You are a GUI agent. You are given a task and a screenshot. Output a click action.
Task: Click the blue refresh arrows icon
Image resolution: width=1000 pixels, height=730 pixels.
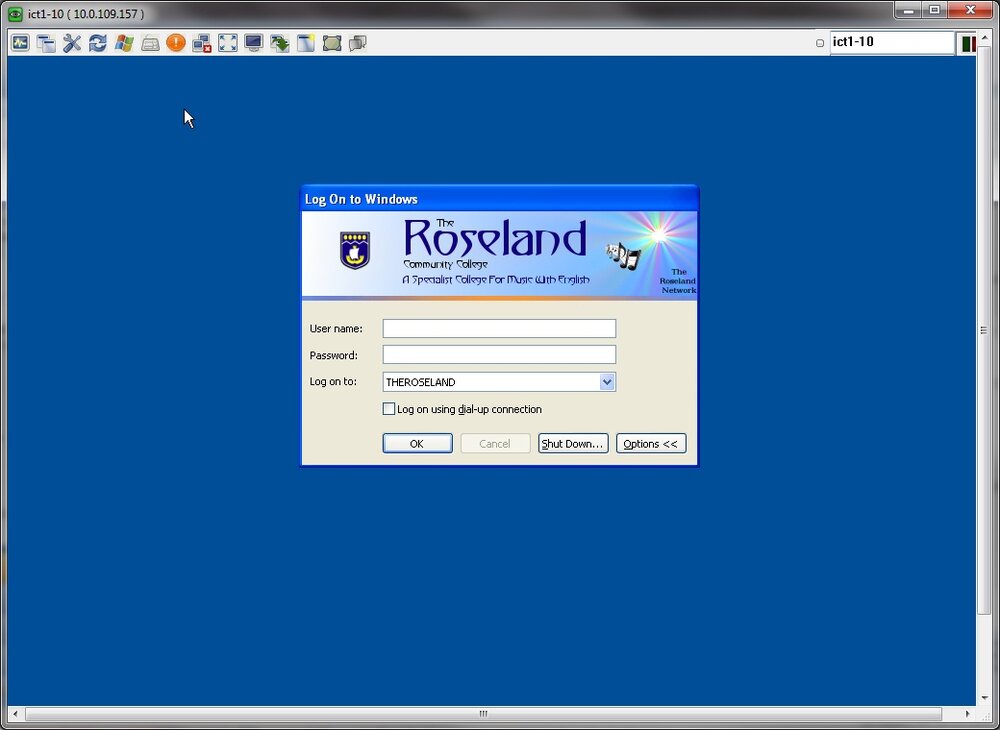(98, 43)
